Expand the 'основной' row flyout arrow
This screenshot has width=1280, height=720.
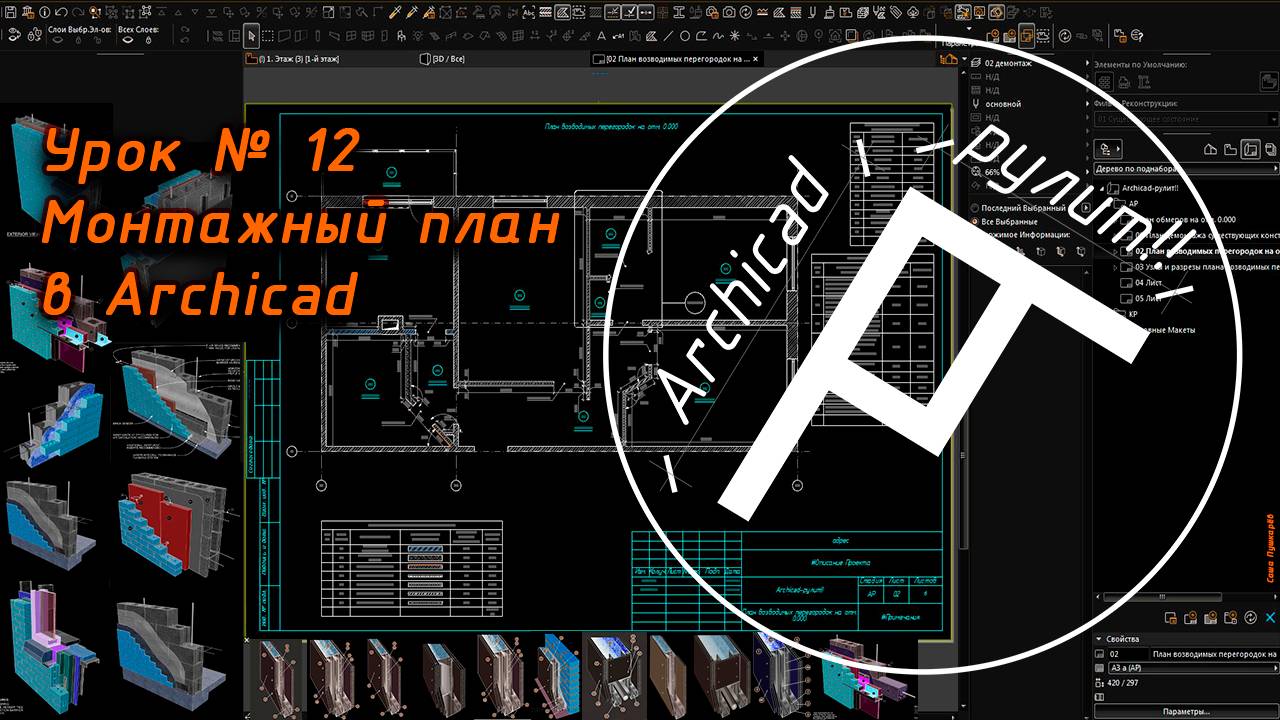(1087, 104)
